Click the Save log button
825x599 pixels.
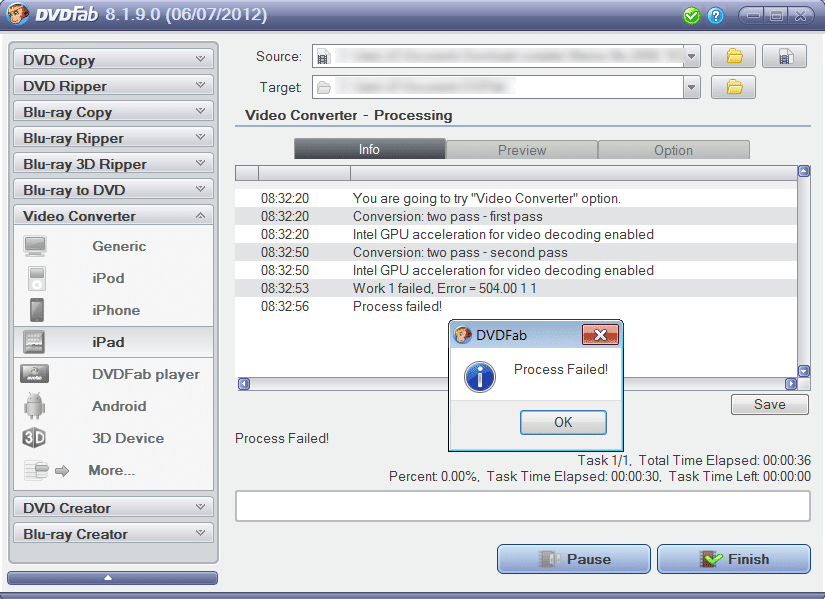coord(769,405)
